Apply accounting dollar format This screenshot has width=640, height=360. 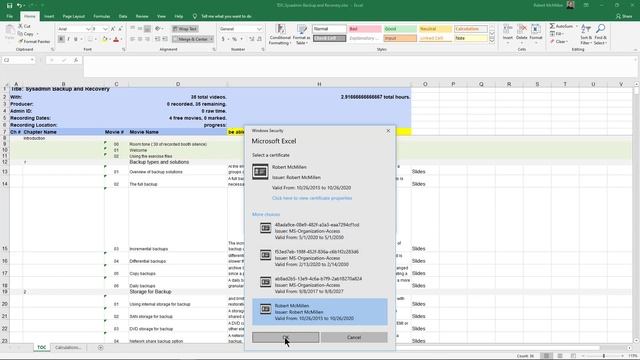(223, 39)
